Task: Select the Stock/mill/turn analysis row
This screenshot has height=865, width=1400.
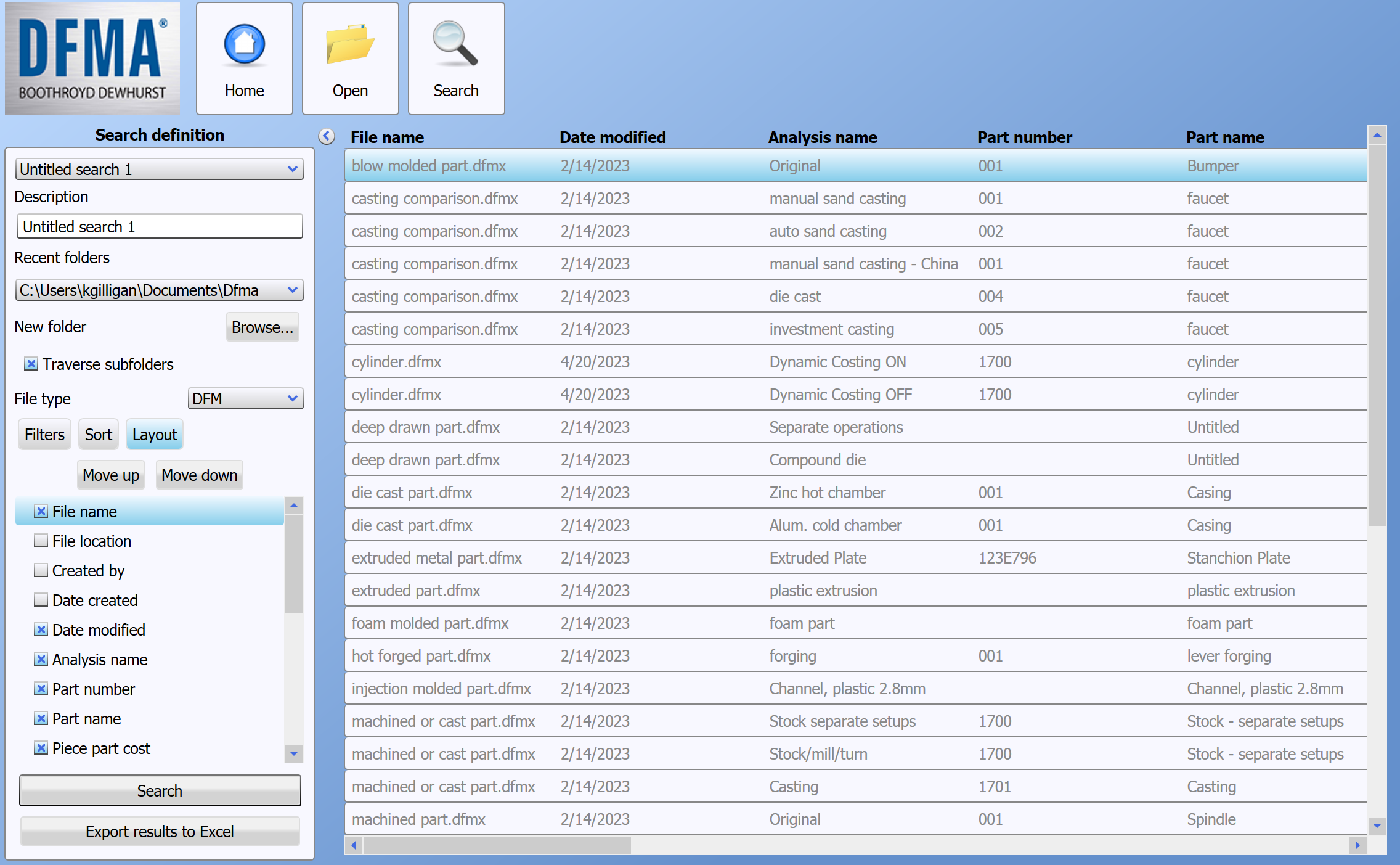Action: [x=856, y=754]
